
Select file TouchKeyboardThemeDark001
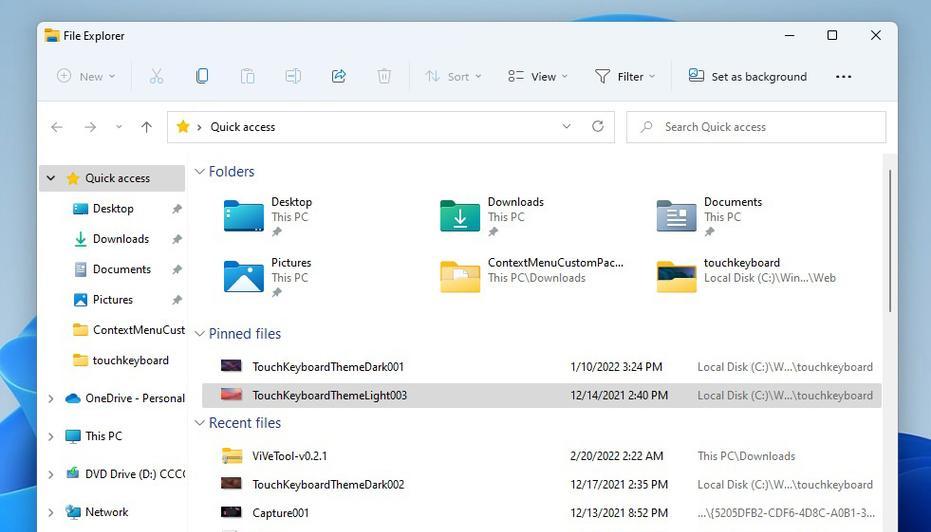coord(542,367)
